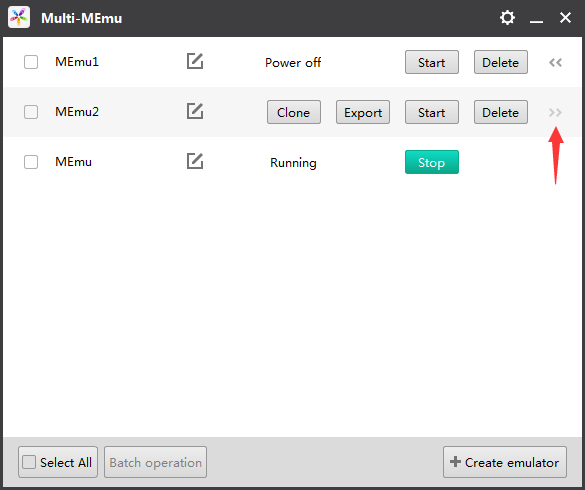Edit the MEmu2 instance name

195,111
